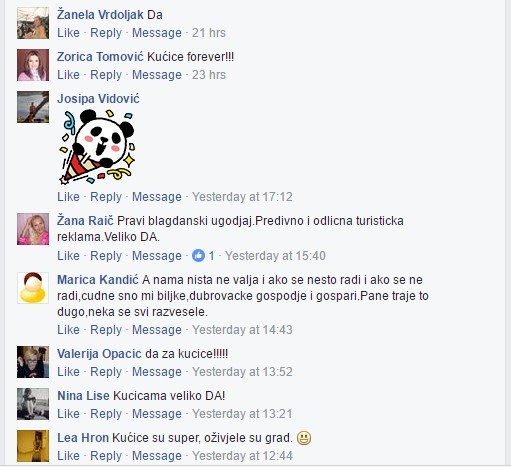The width and height of the screenshot is (511, 467).
Task: Open Valerija Opacic's profile name link
Action: [99, 354]
